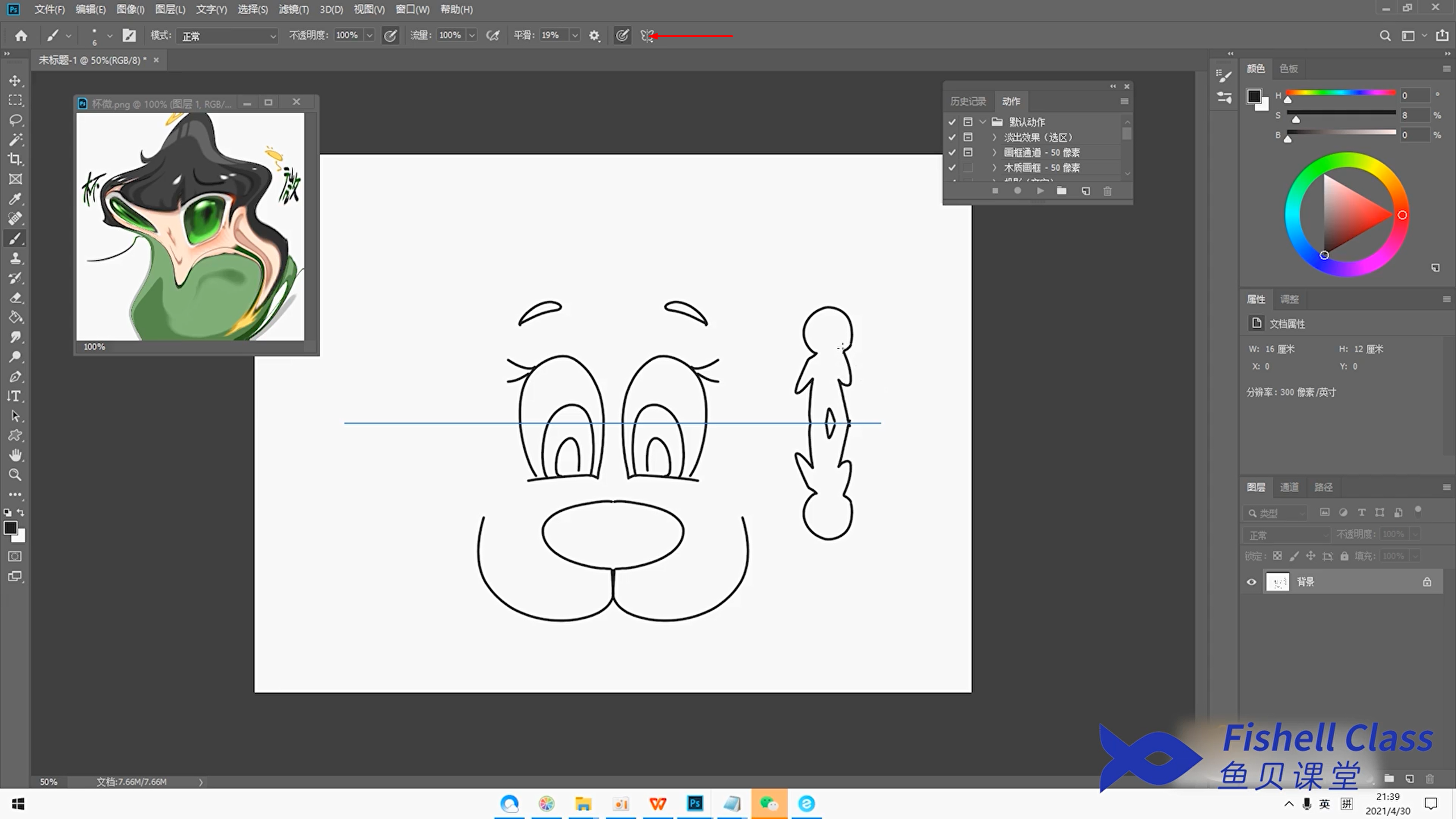The width and height of the screenshot is (1456, 819).
Task: Select the Move tool
Action: tap(15, 81)
